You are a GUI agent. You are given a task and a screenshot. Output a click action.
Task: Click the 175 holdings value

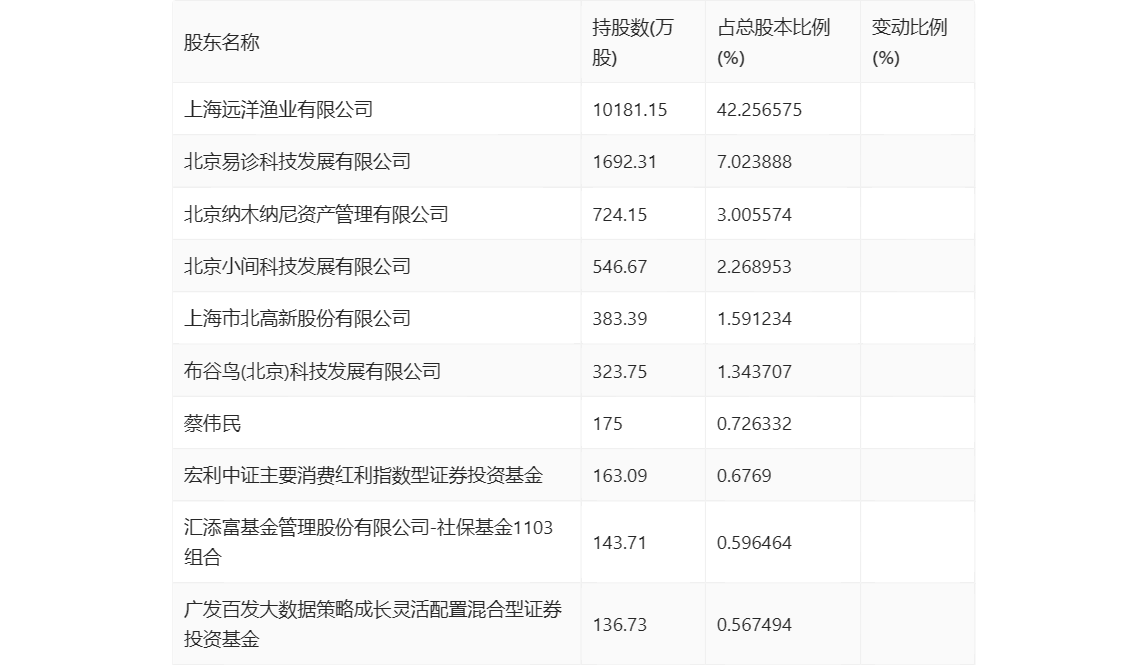tap(608, 423)
